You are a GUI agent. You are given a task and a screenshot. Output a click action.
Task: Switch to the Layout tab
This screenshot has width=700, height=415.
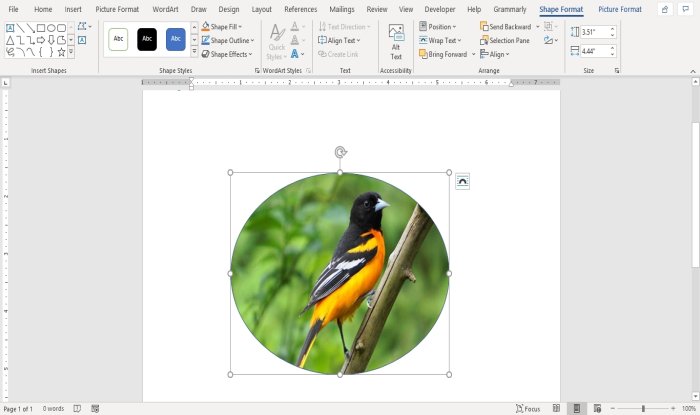(261, 9)
